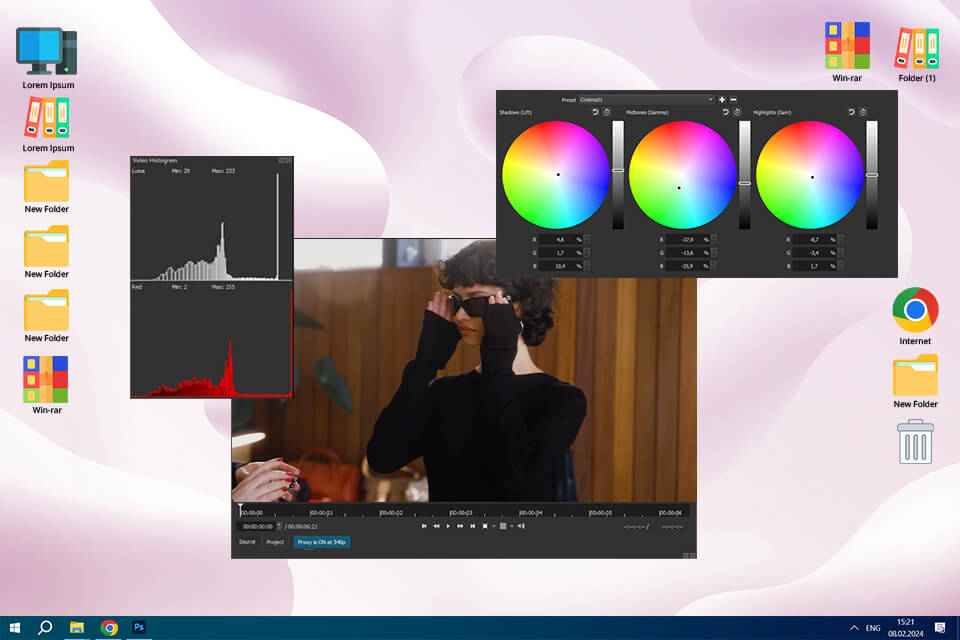Click the stepper beside Highlights B value
This screenshot has height=640, width=960.
tap(841, 266)
